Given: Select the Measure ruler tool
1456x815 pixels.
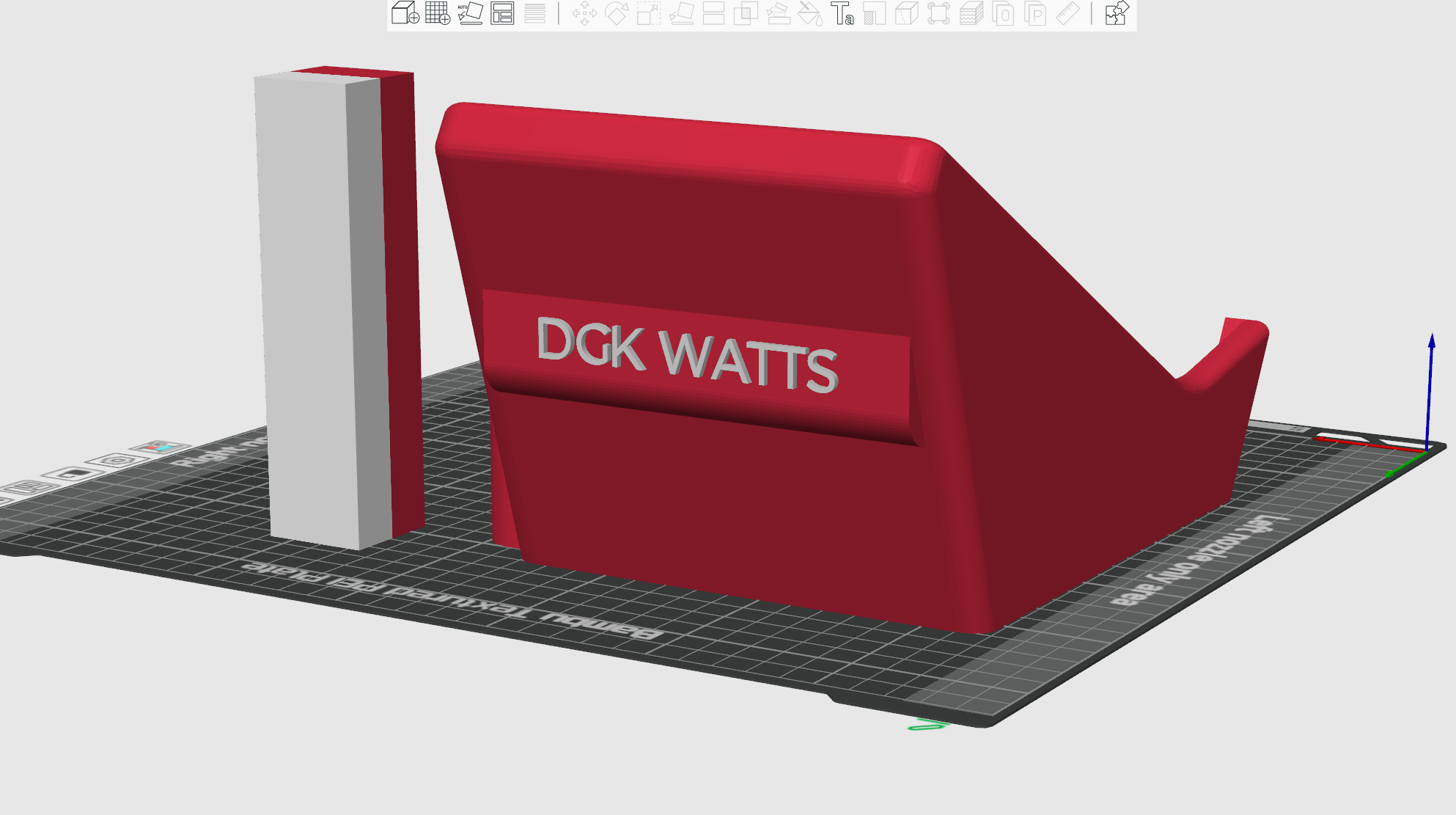Looking at the screenshot, I should (x=1067, y=13).
